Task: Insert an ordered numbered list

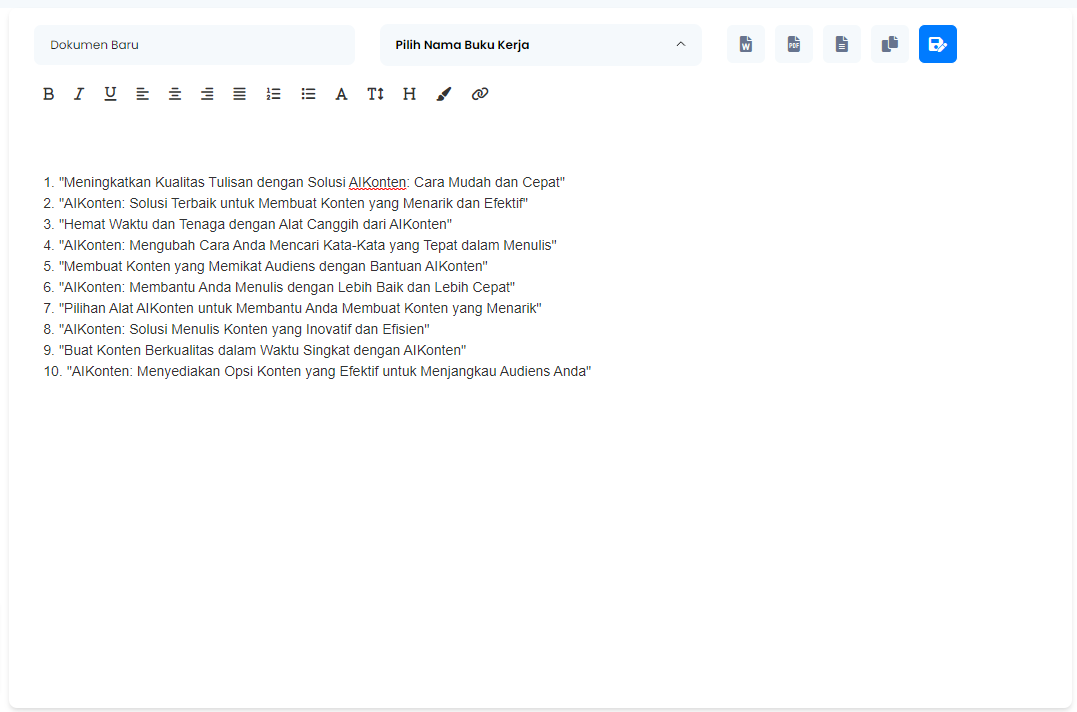Action: (x=273, y=94)
